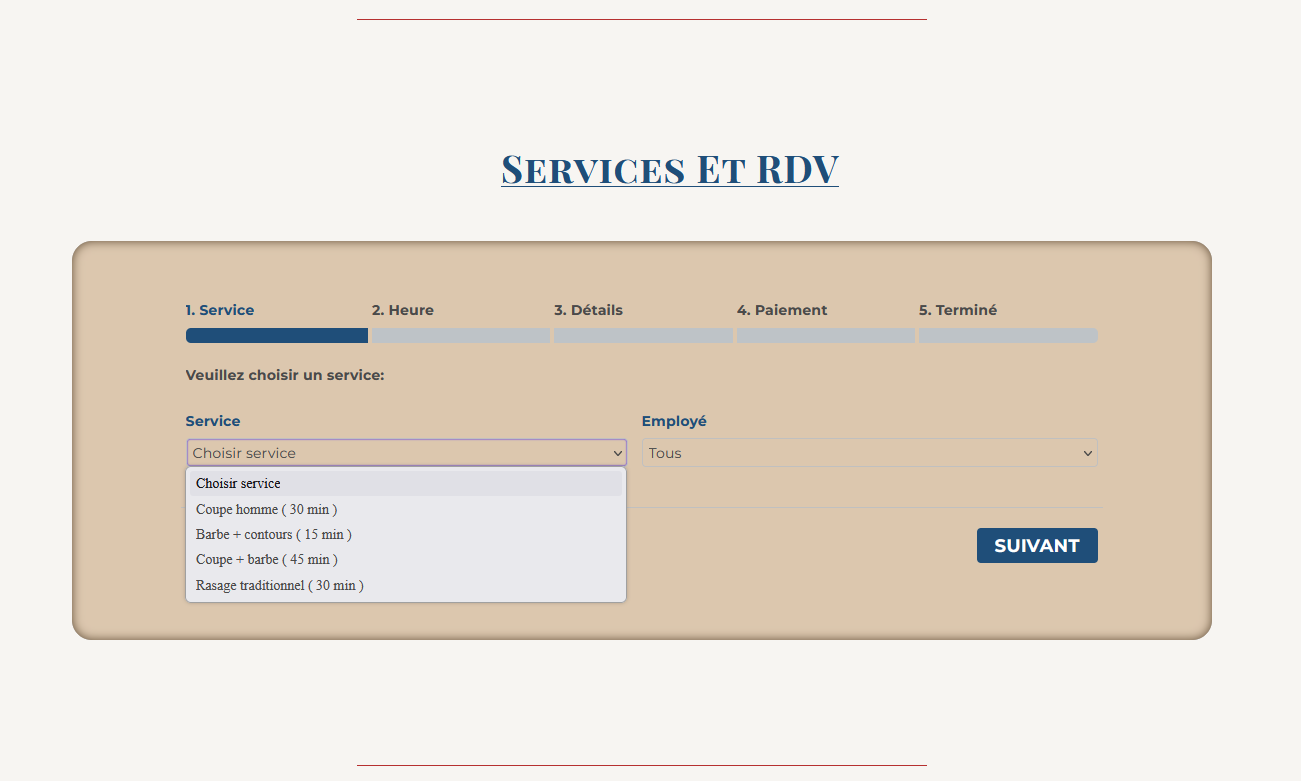Click the grey progress segment under "4. Paiement"
The width and height of the screenshot is (1301, 781).
click(826, 335)
